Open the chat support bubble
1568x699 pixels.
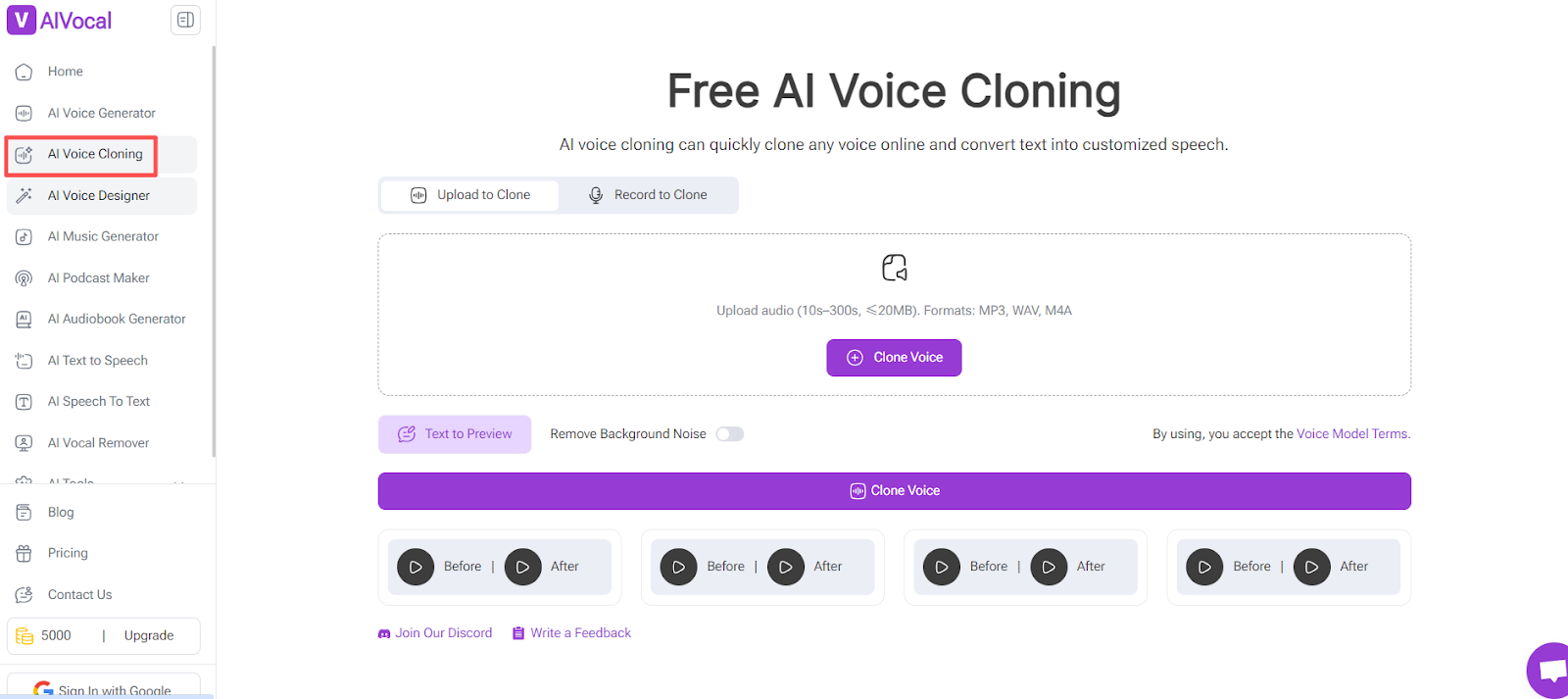coord(1551,670)
